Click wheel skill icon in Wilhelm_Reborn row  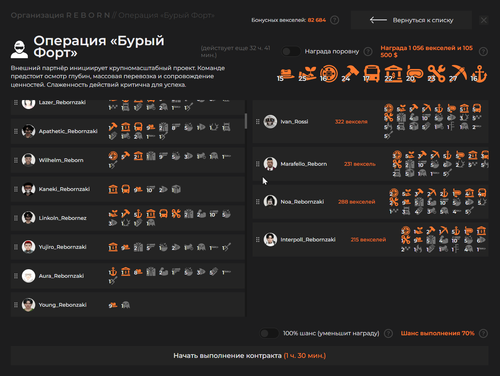click(113, 156)
